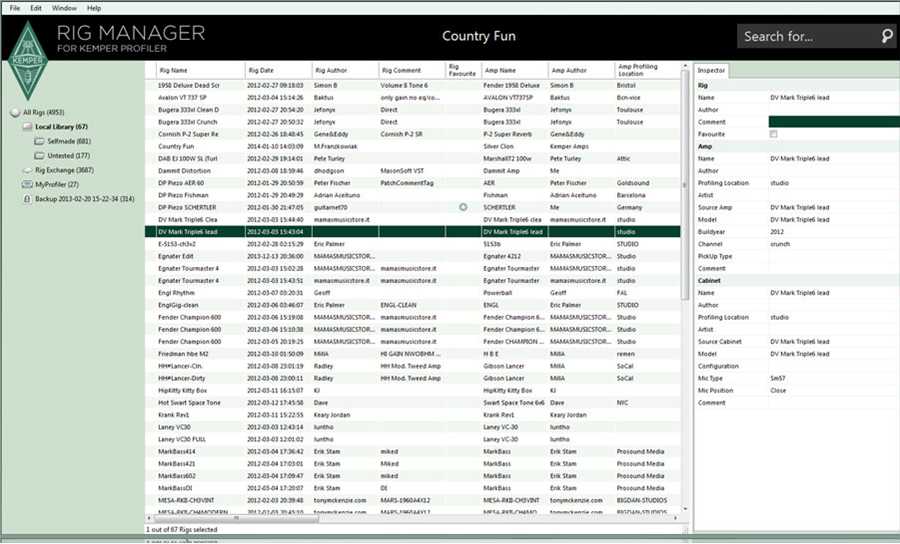Click the Mic Position value Close
The width and height of the screenshot is (900, 544).
pyautogui.click(x=778, y=390)
